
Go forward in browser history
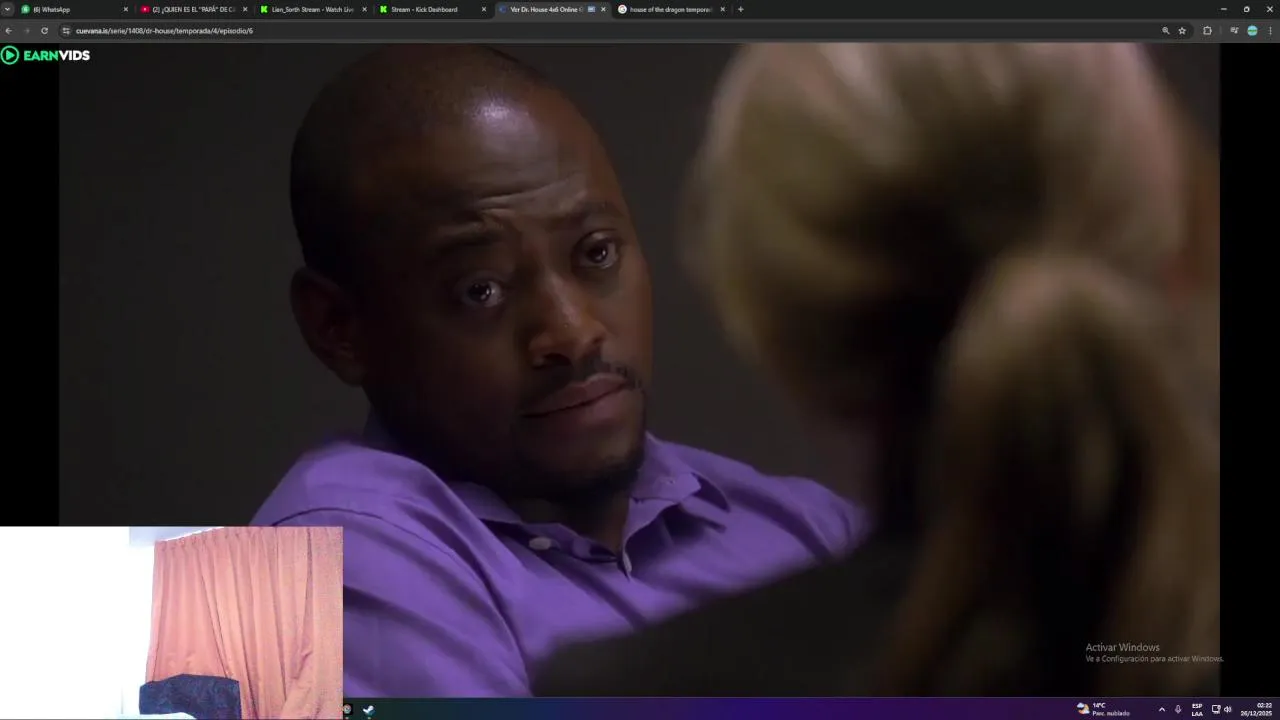pyautogui.click(x=26, y=31)
